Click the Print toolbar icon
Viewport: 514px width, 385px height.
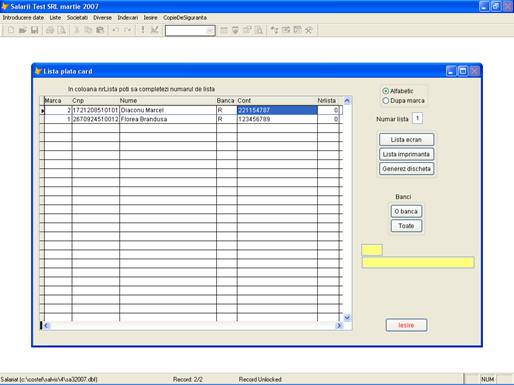[50, 30]
